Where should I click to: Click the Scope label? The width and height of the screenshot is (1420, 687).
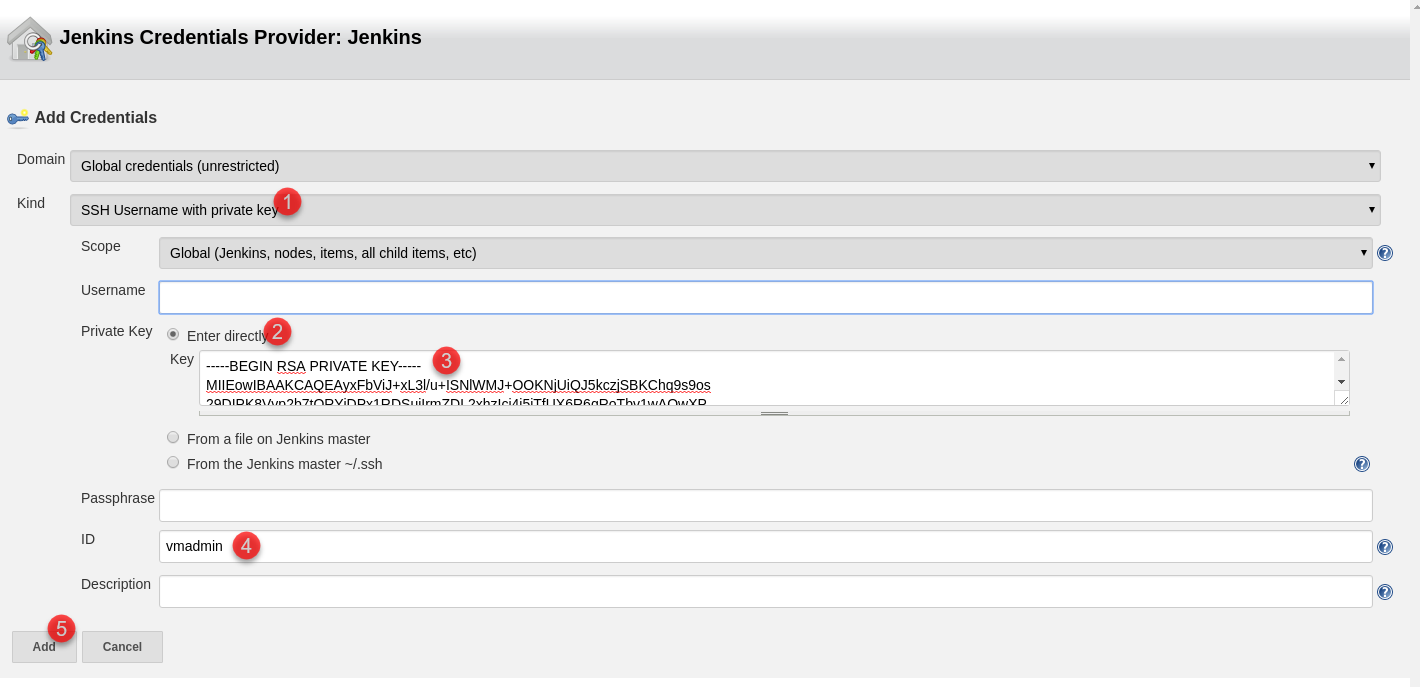[101, 246]
